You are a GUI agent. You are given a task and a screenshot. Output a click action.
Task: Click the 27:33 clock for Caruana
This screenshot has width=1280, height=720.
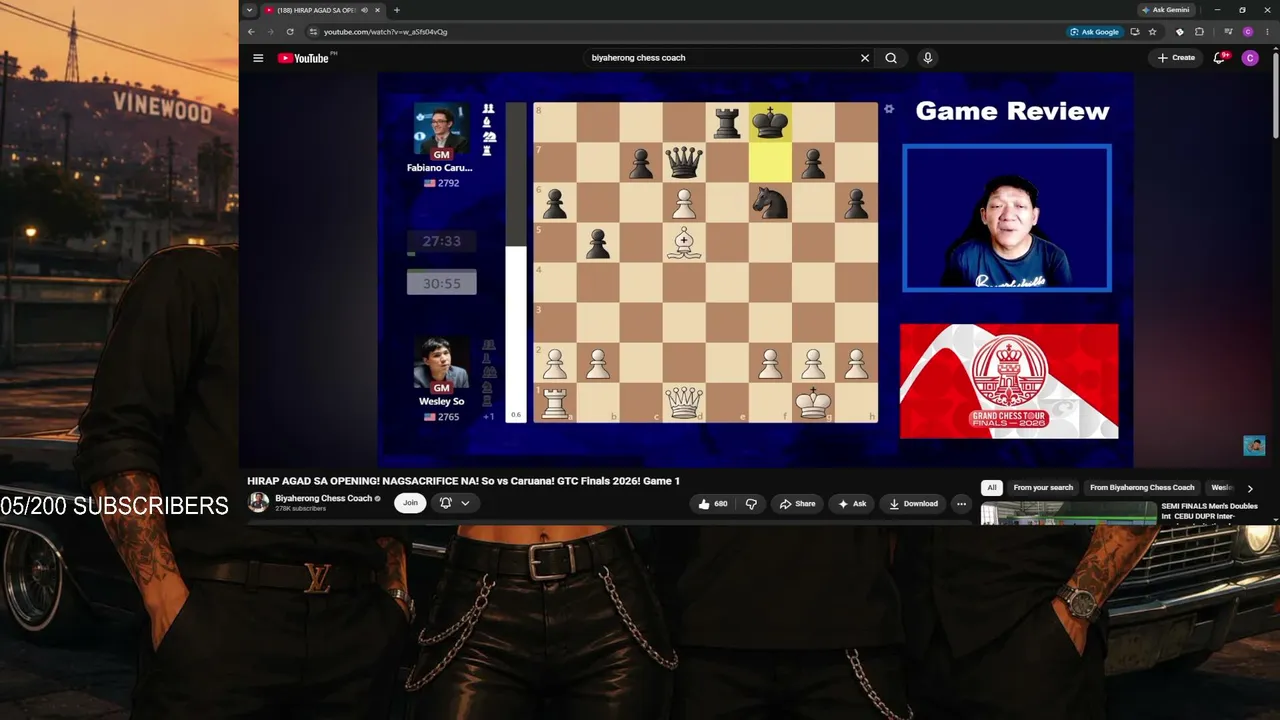(x=441, y=241)
